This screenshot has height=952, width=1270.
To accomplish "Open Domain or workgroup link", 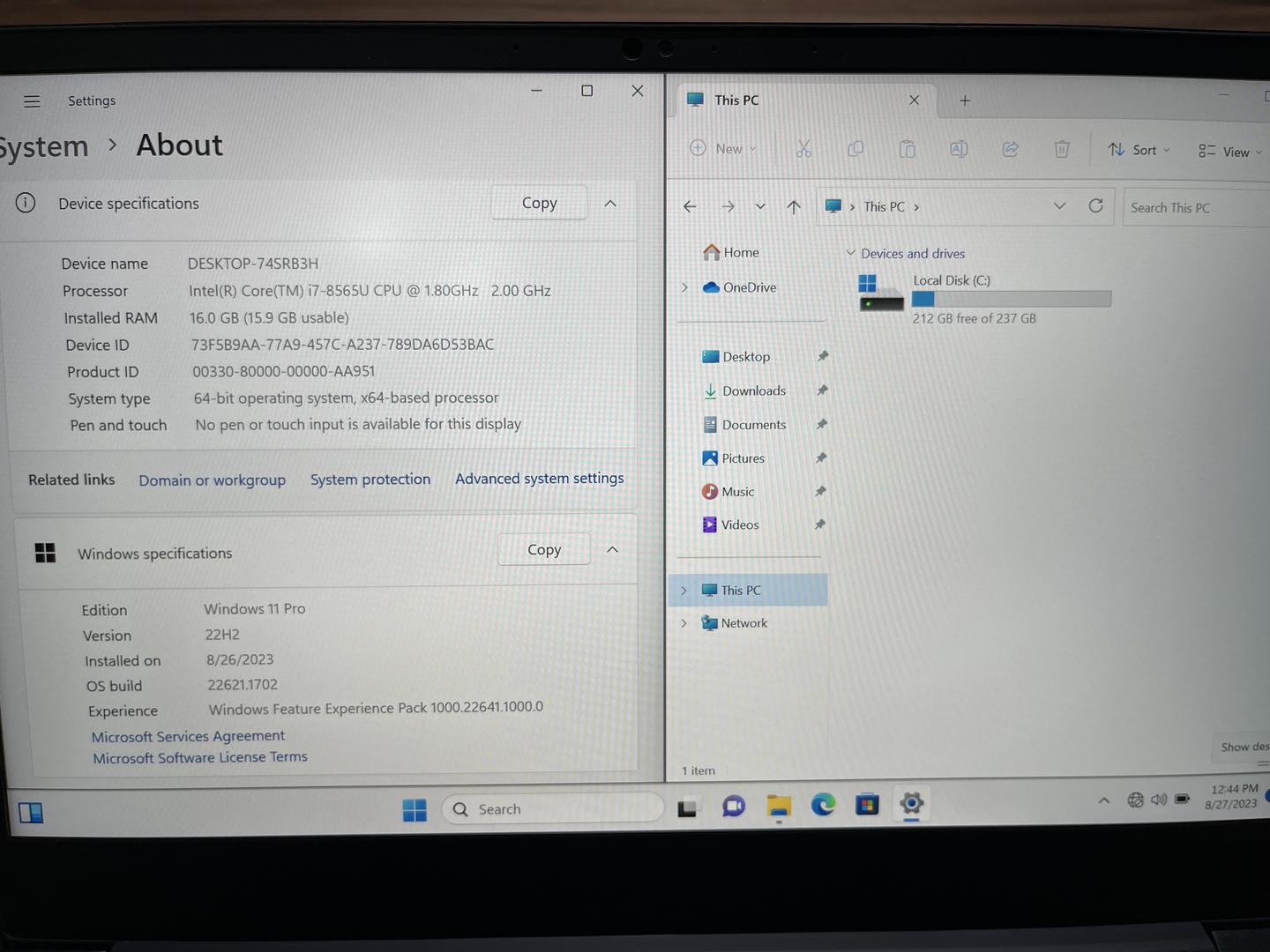I will 213,480.
